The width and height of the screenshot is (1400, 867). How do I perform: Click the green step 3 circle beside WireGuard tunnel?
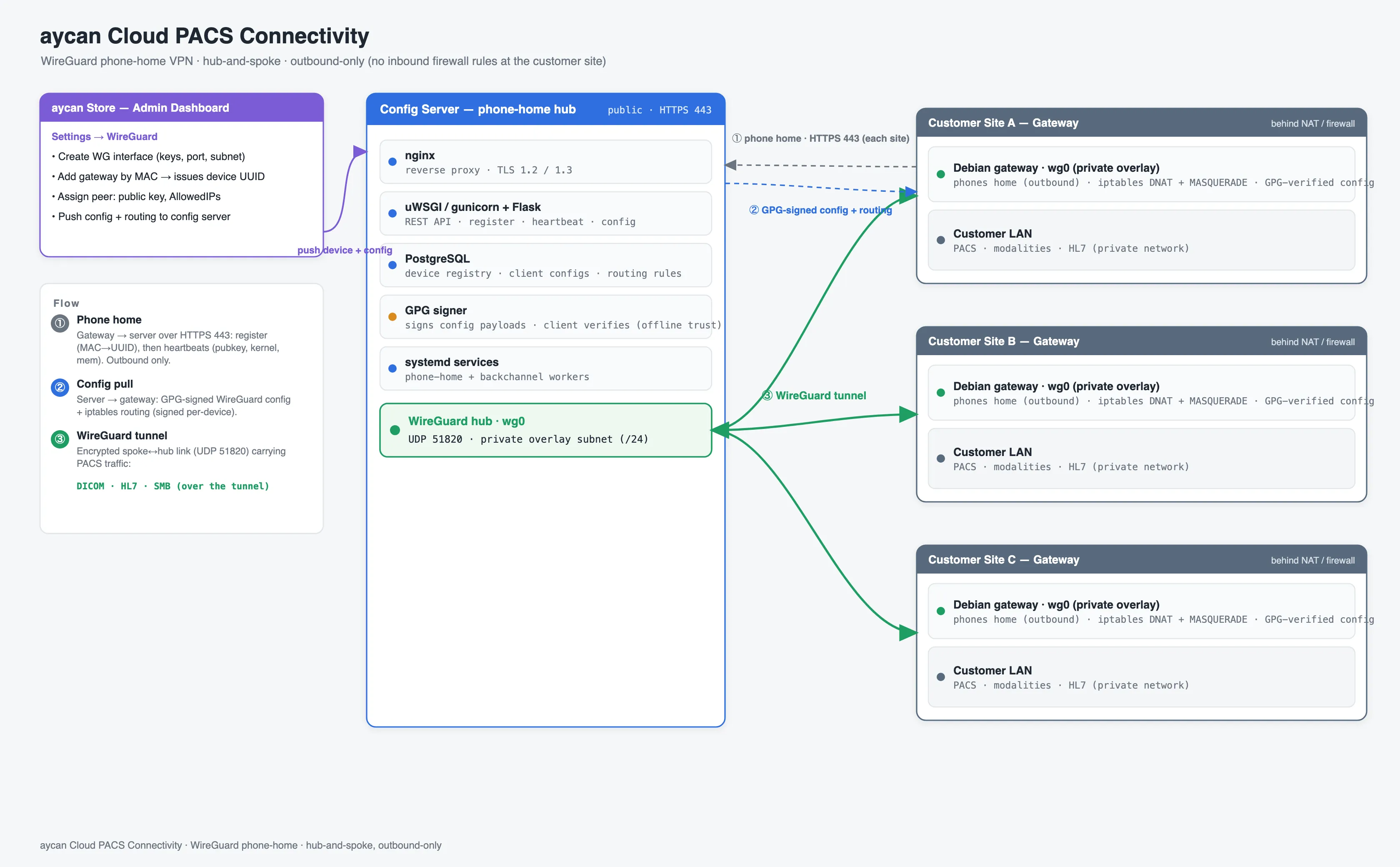click(60, 439)
